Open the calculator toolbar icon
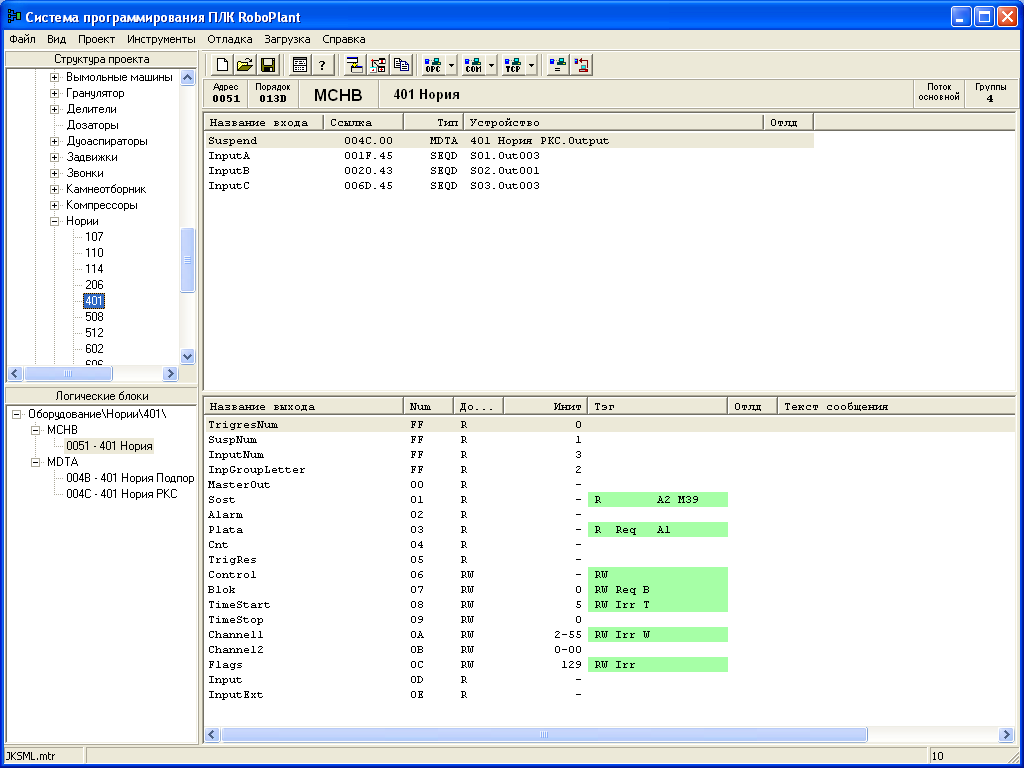This screenshot has width=1024, height=768. pos(299,65)
